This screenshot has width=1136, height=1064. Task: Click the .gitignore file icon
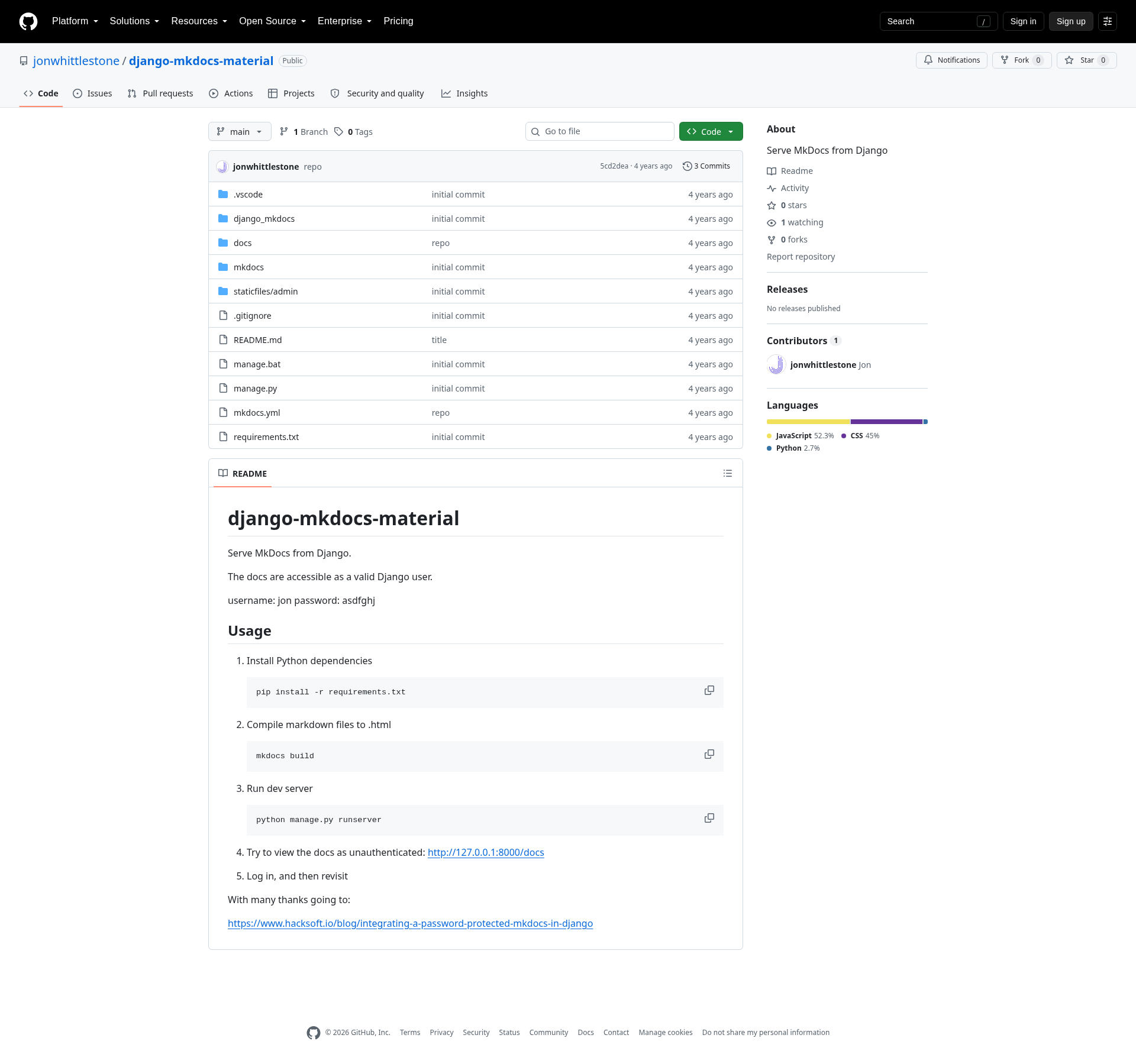tap(223, 315)
